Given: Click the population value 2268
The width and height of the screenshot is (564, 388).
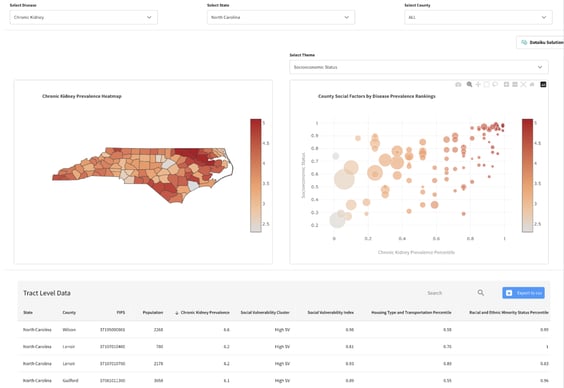Looking at the screenshot, I should pyautogui.click(x=158, y=330).
